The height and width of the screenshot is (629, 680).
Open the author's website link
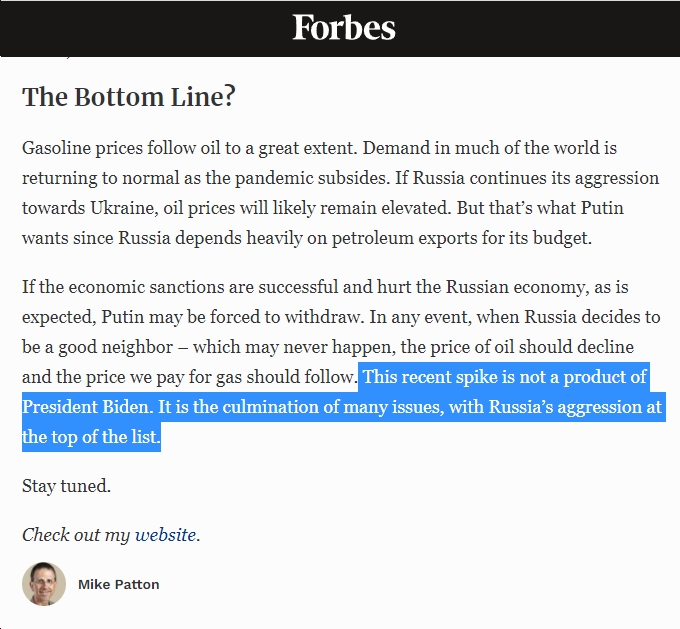point(165,535)
